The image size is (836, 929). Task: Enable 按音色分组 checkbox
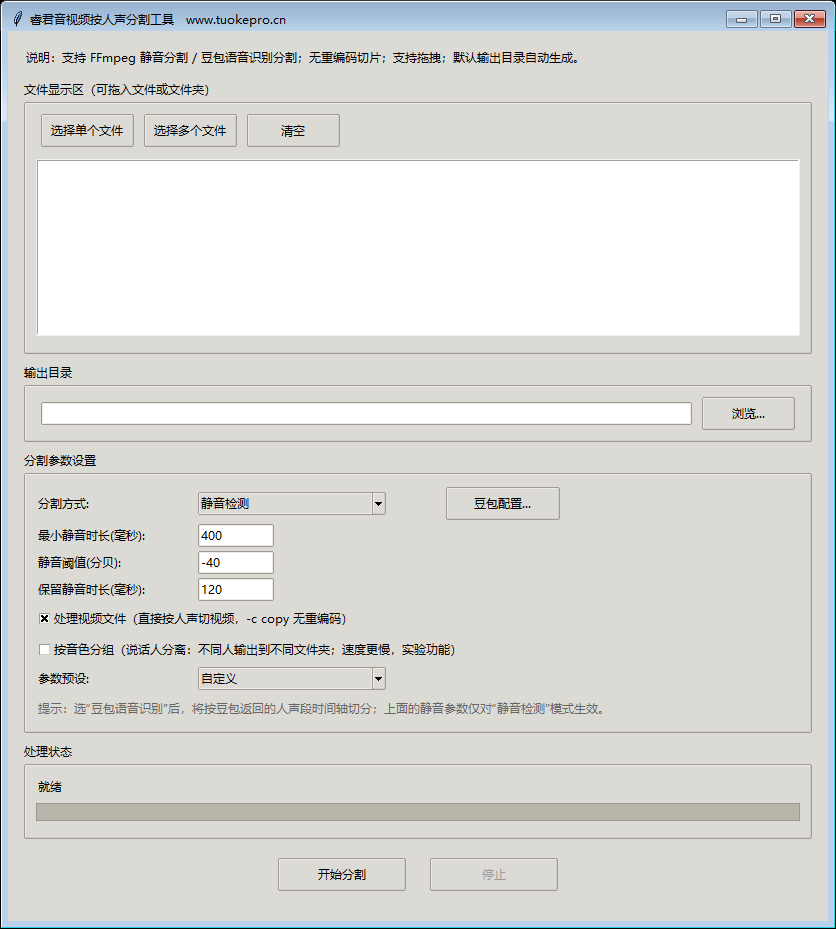(44, 649)
